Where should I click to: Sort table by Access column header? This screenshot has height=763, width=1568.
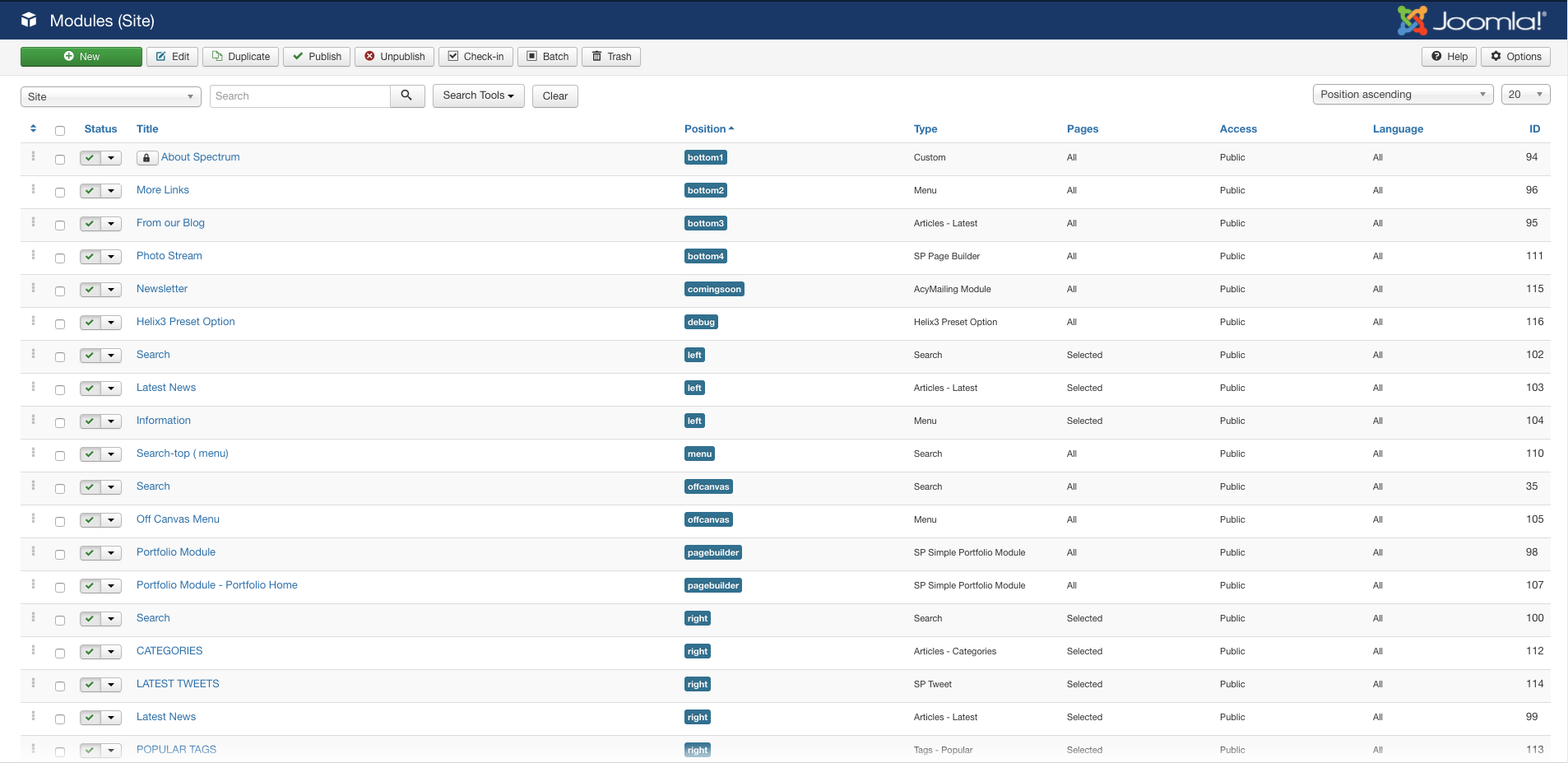click(1237, 129)
